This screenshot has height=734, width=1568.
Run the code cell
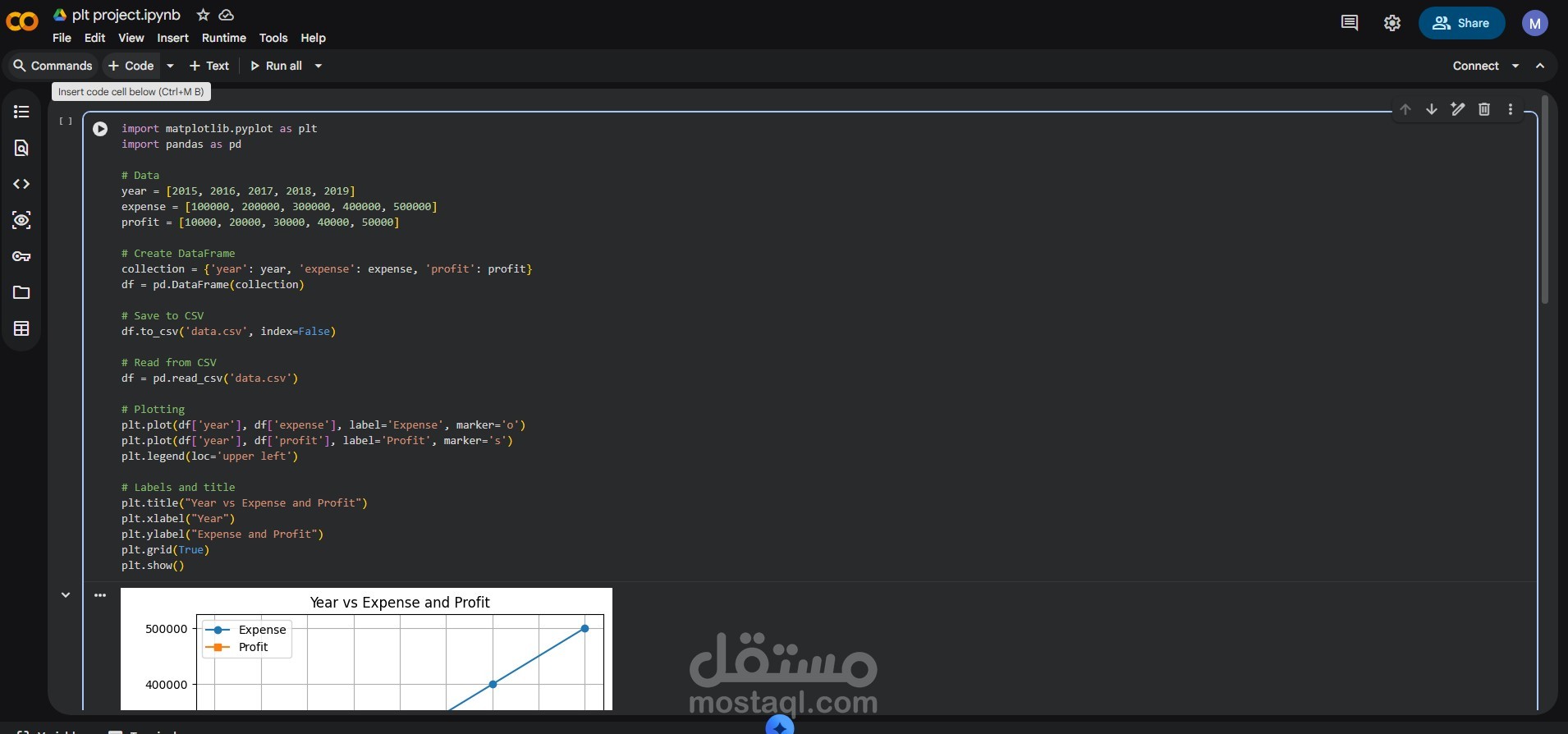[100, 129]
